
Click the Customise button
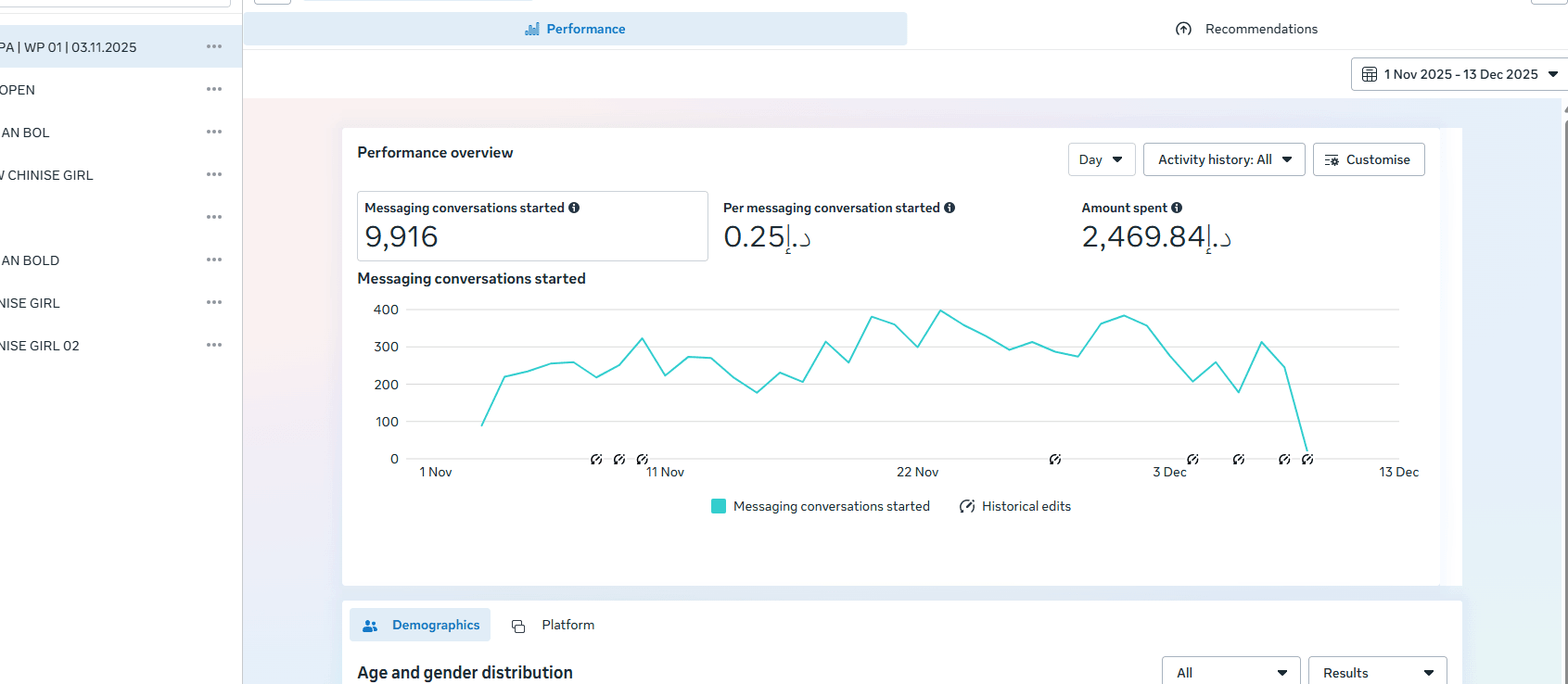pyautogui.click(x=1369, y=159)
